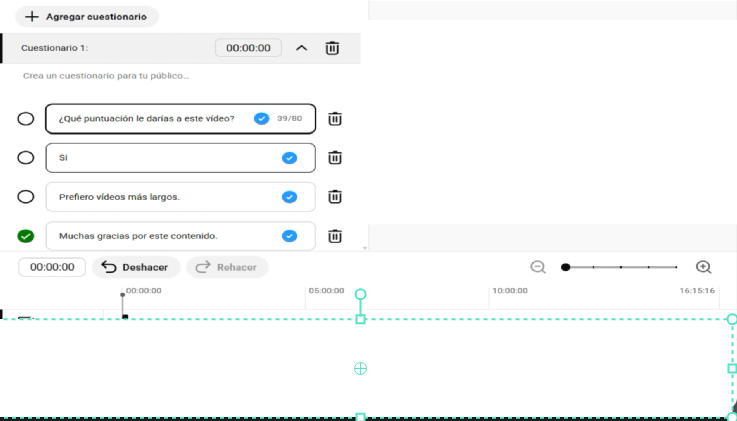Toggle the green checked 'Muchas gracias' answer
Viewport: 737px width, 421px height.
click(26, 236)
